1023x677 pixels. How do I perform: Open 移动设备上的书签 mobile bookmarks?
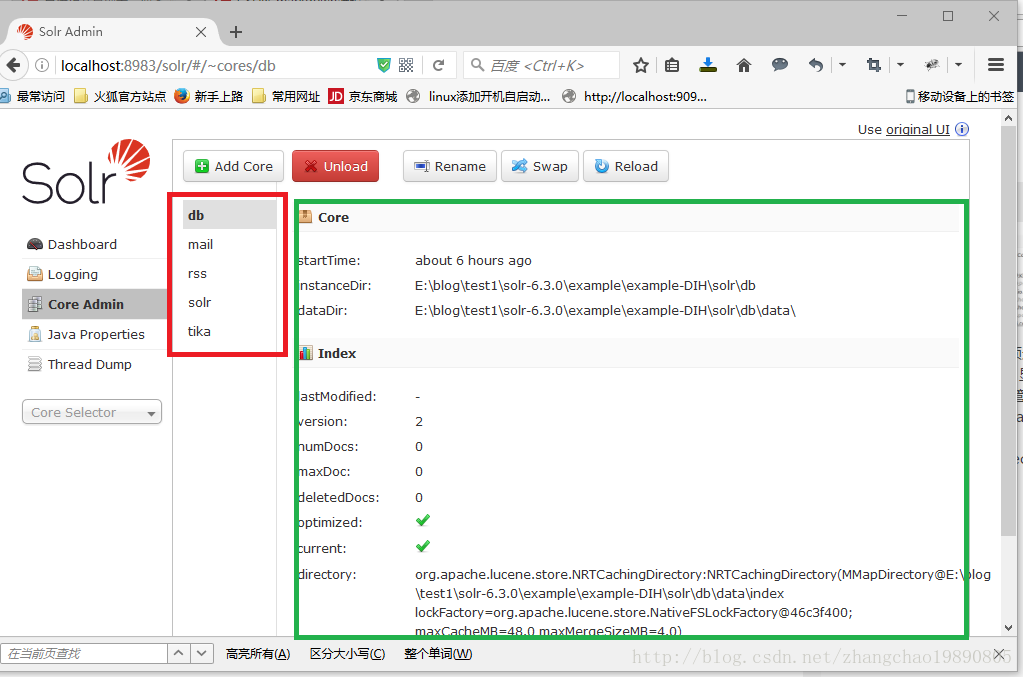tap(960, 97)
